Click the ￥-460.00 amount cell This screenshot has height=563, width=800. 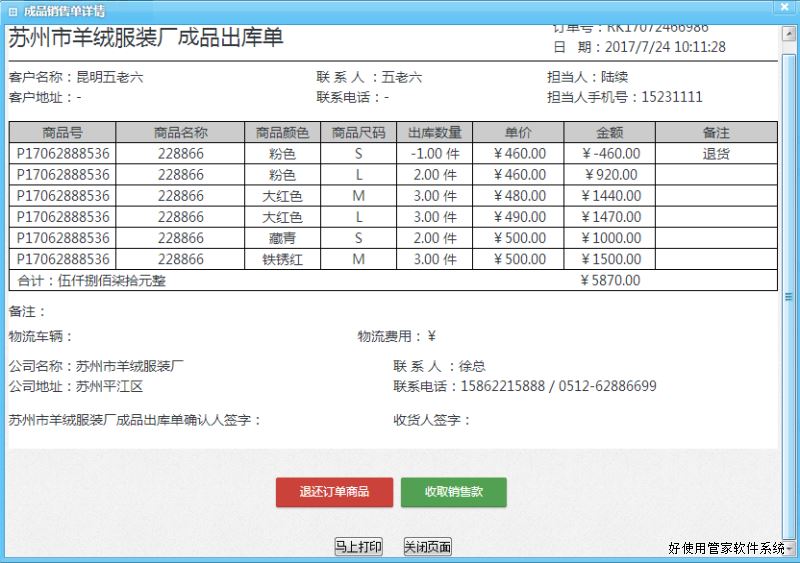[x=609, y=154]
